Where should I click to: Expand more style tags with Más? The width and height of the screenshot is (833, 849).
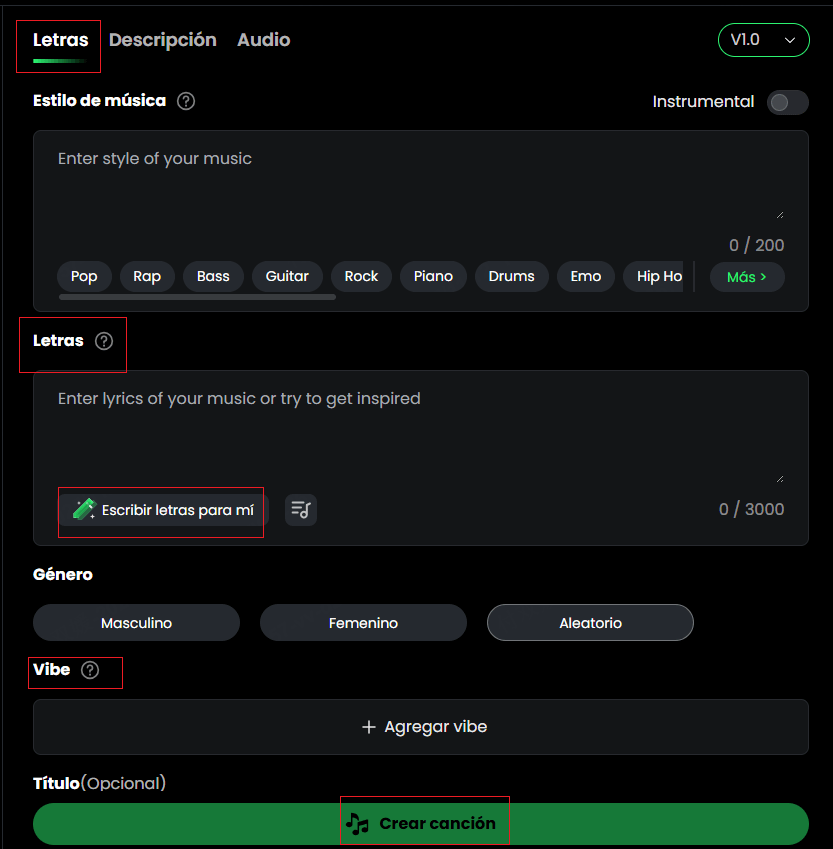[x=746, y=277]
